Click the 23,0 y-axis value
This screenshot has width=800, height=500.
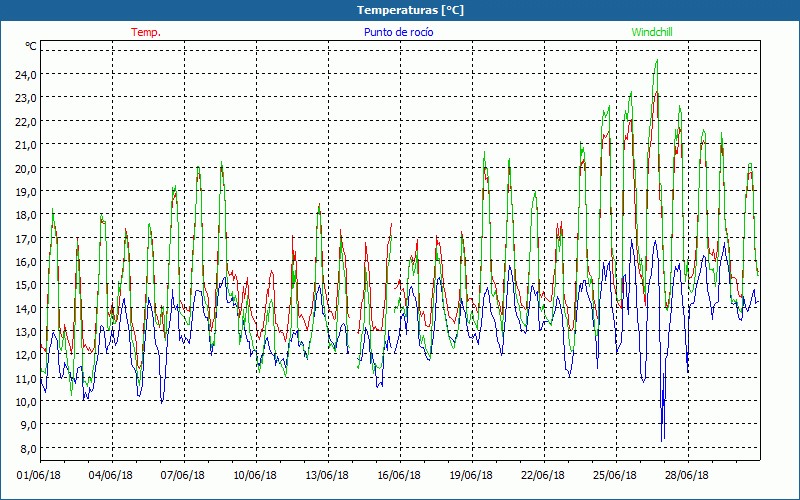tap(26, 98)
